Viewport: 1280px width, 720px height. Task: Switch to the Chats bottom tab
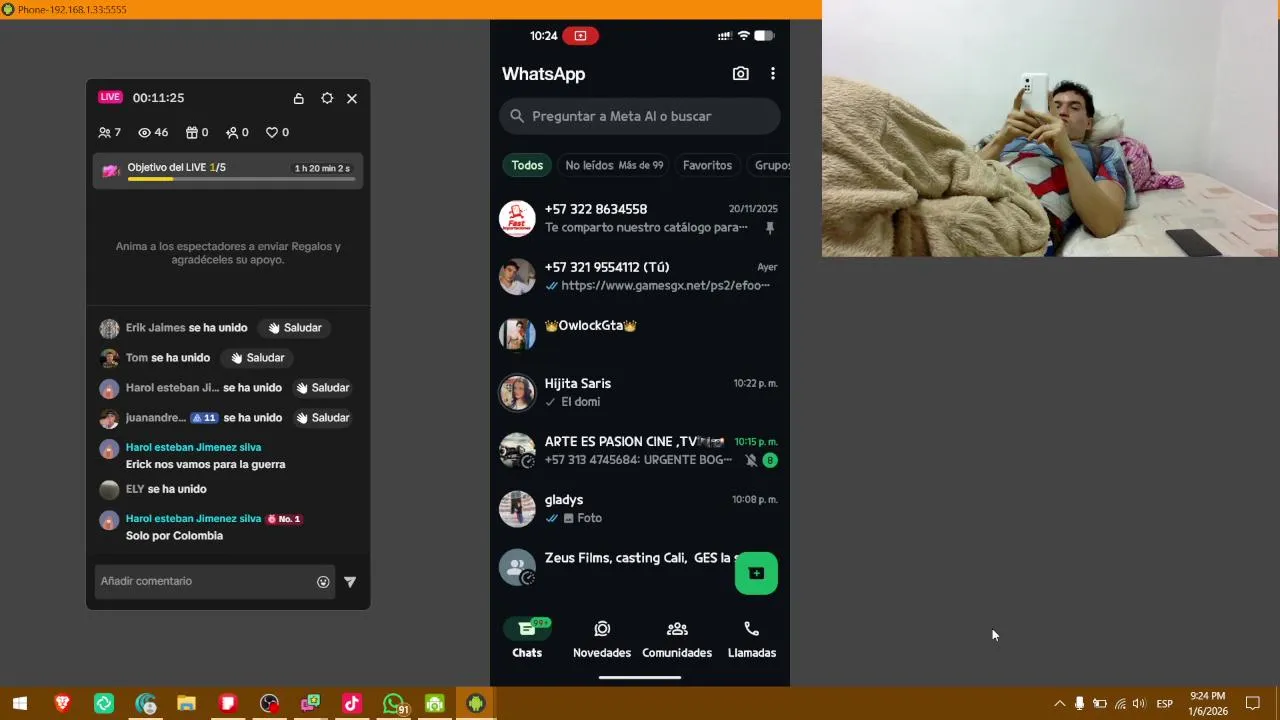(x=527, y=638)
